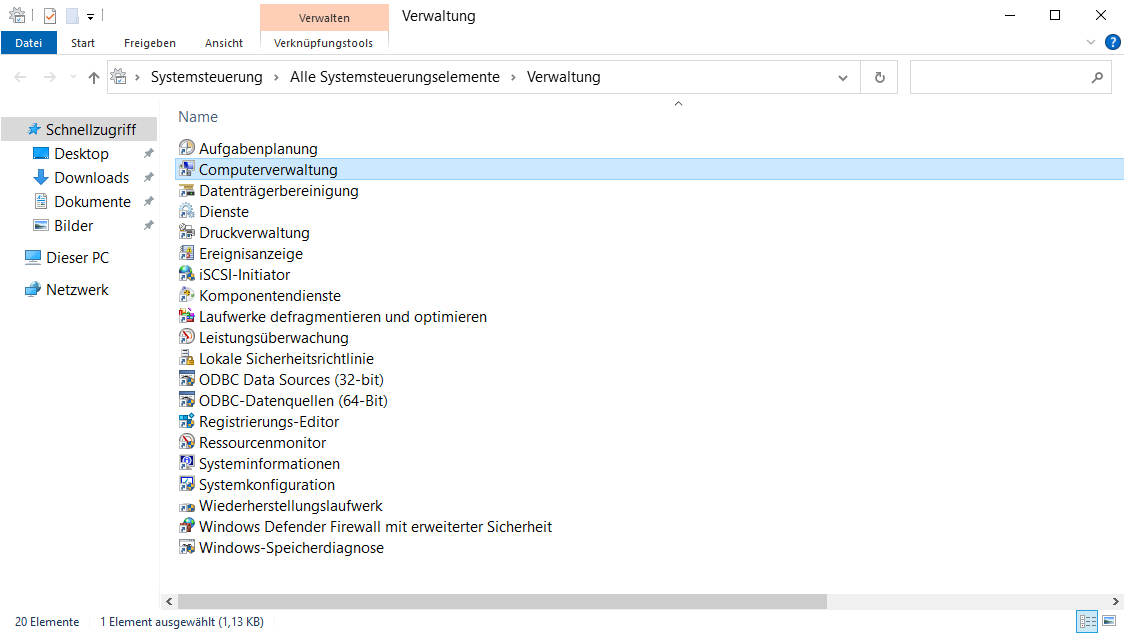Screen dimensions: 1125x634
Task: Switch to large icons view layout
Action: coord(1108,622)
